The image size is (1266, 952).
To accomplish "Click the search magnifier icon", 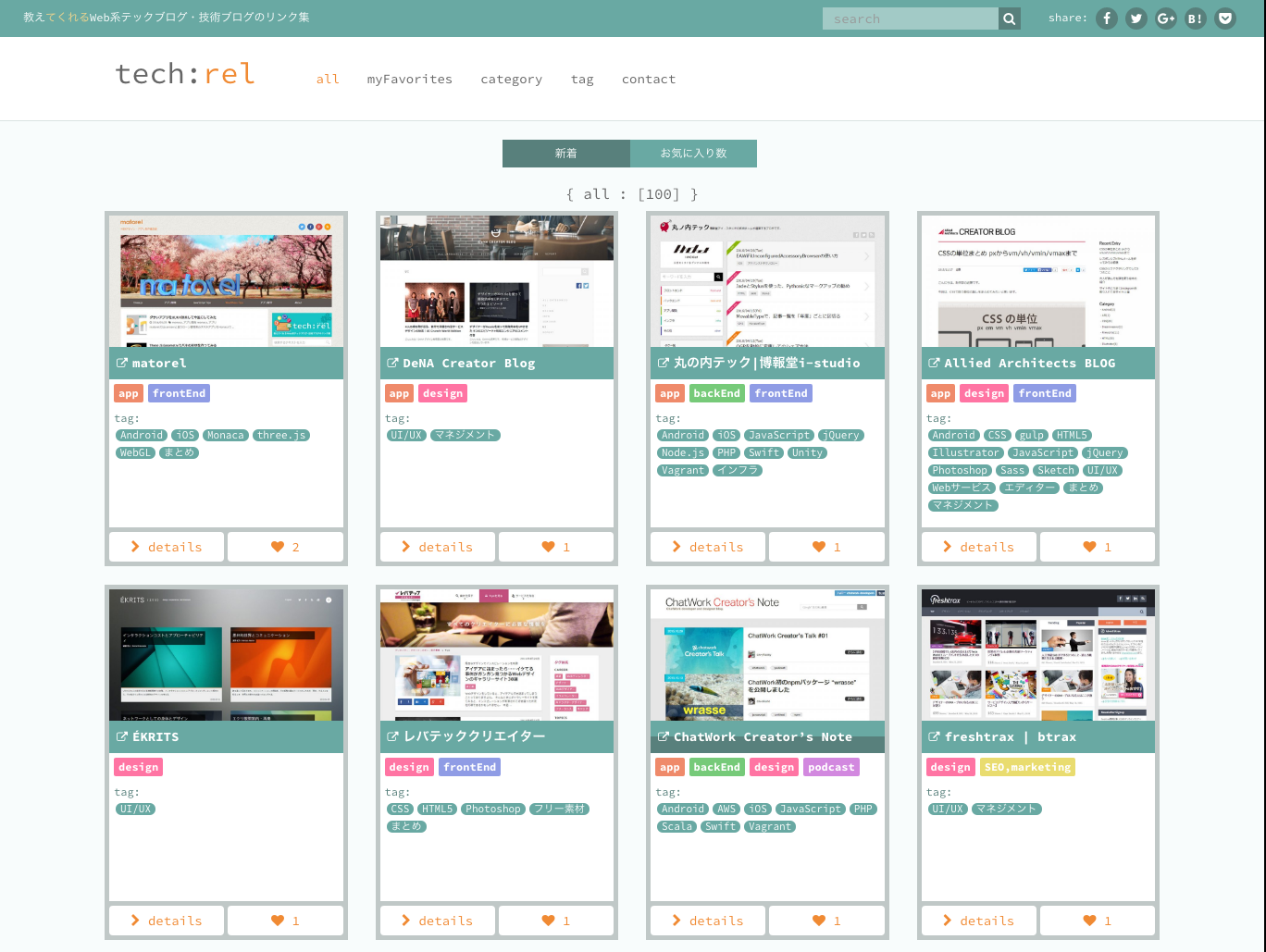I will 1010,19.
